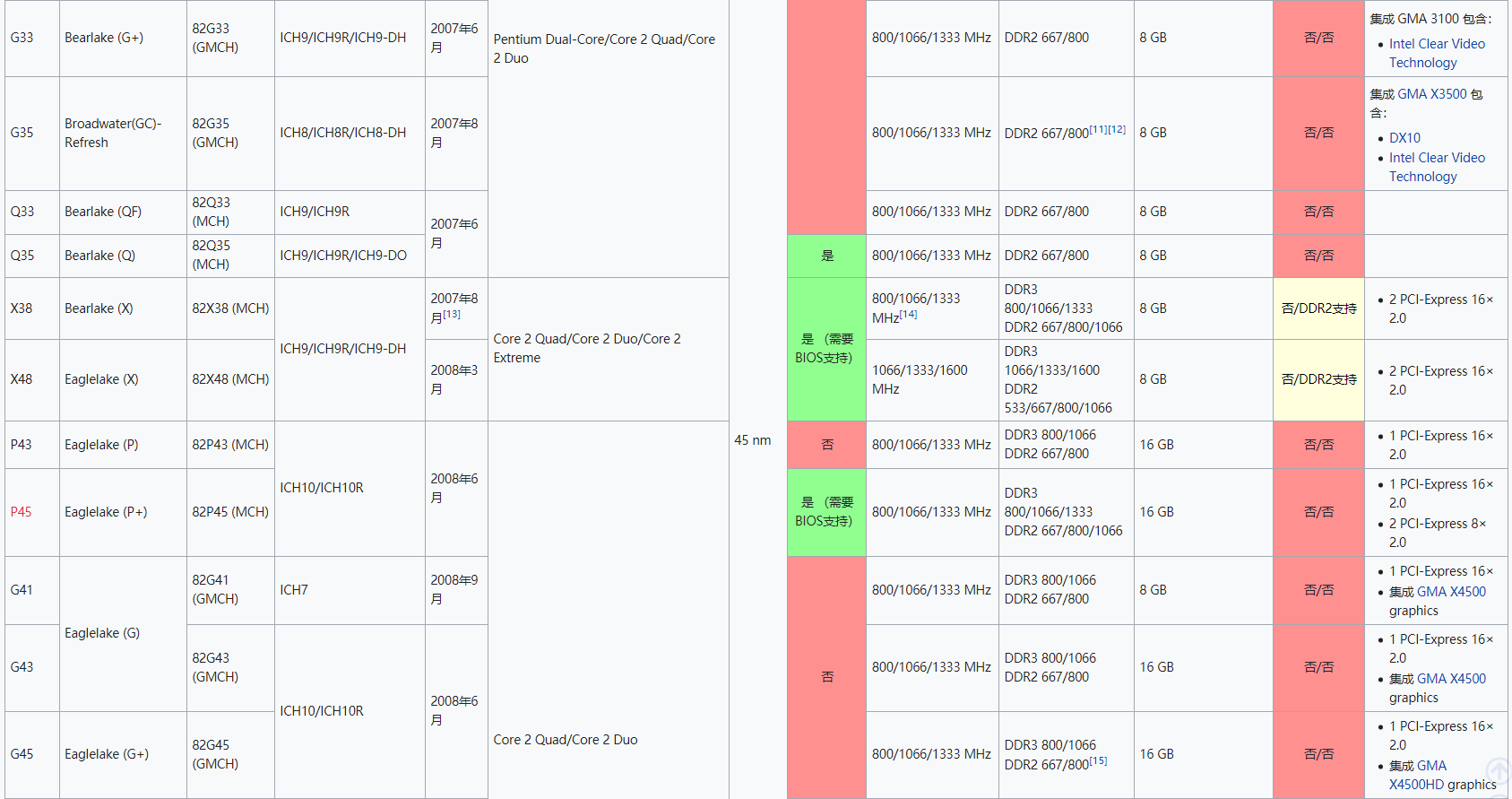
Task: Click the ICH9/ICH9R/ICH9-DO cell
Action: 350,256
